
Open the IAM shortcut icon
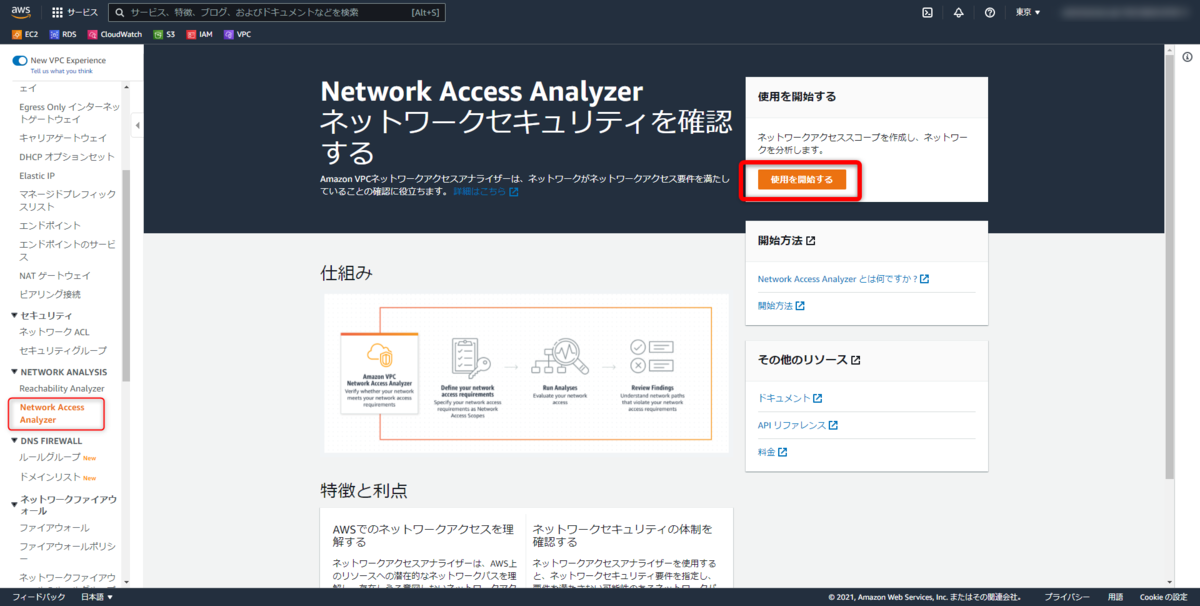(x=191, y=34)
